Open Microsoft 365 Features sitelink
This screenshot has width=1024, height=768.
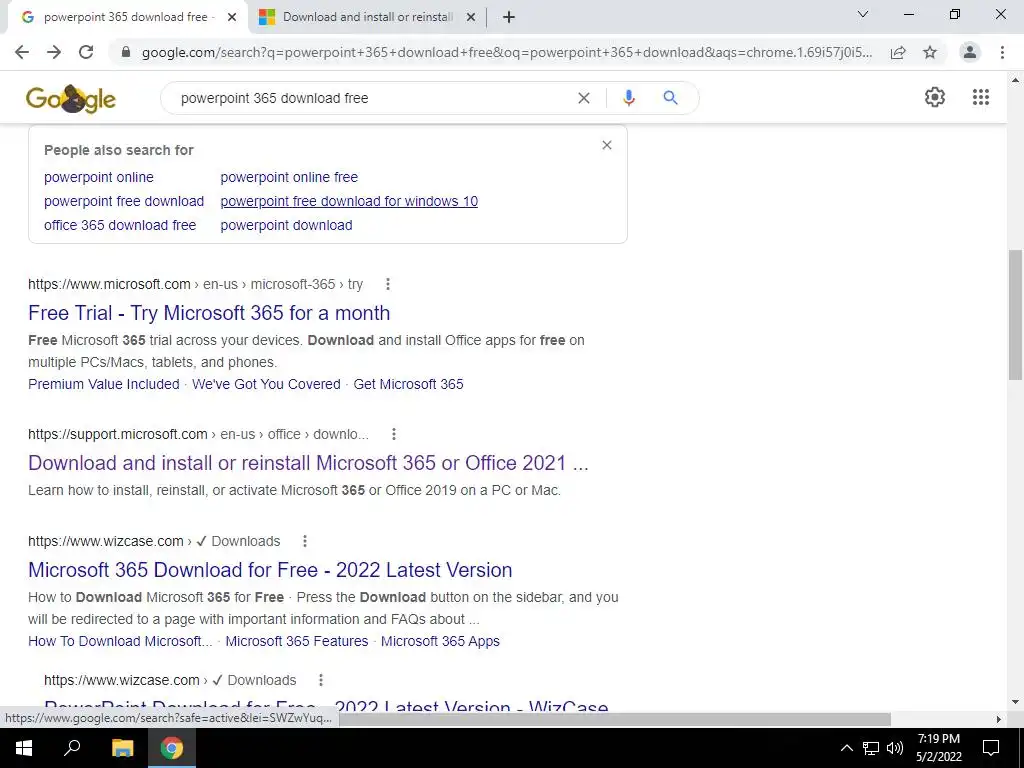pyautogui.click(x=296, y=641)
